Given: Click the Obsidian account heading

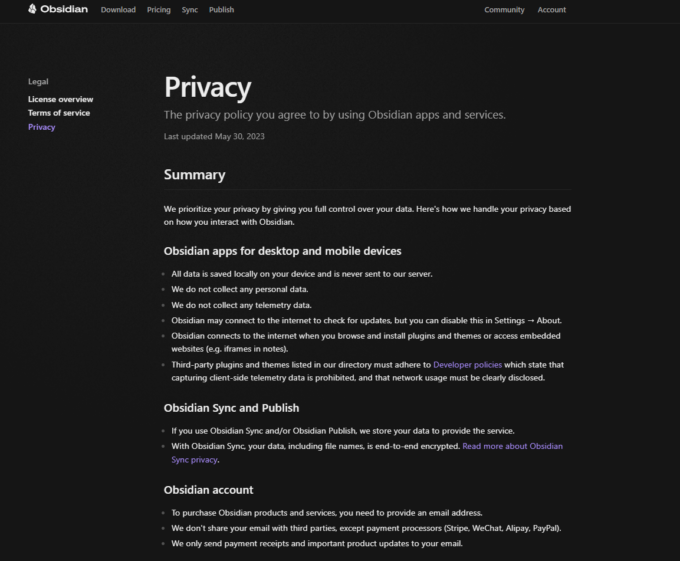Looking at the screenshot, I should 208,490.
